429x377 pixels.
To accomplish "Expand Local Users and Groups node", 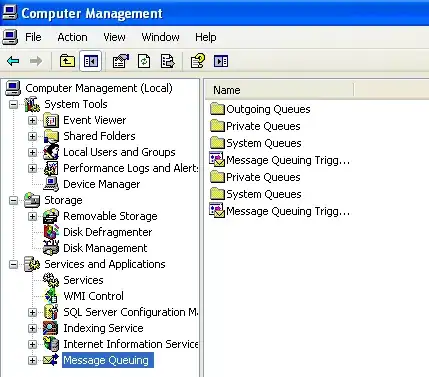I will [32, 152].
